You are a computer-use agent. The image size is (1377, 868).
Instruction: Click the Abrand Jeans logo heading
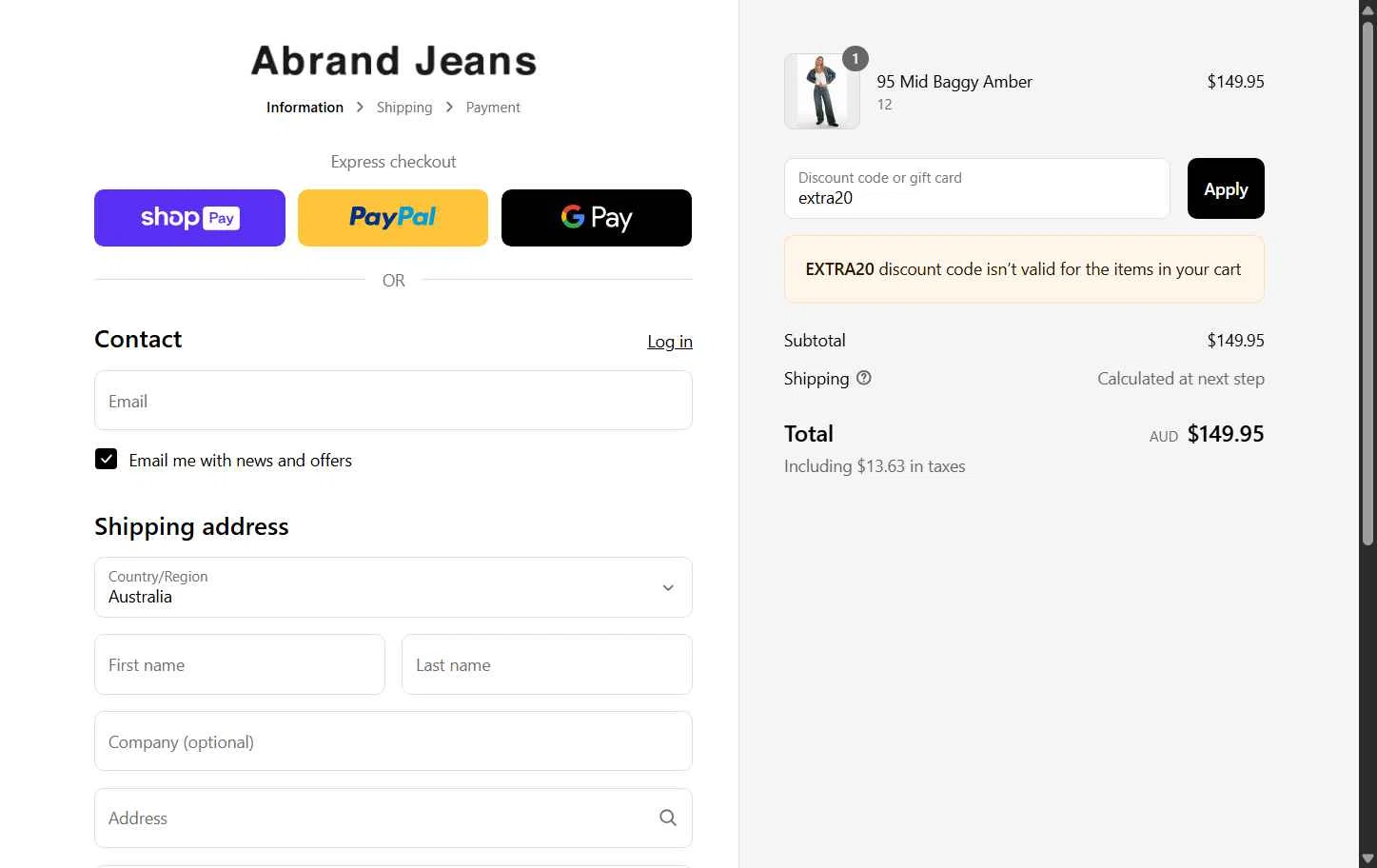pyautogui.click(x=393, y=61)
